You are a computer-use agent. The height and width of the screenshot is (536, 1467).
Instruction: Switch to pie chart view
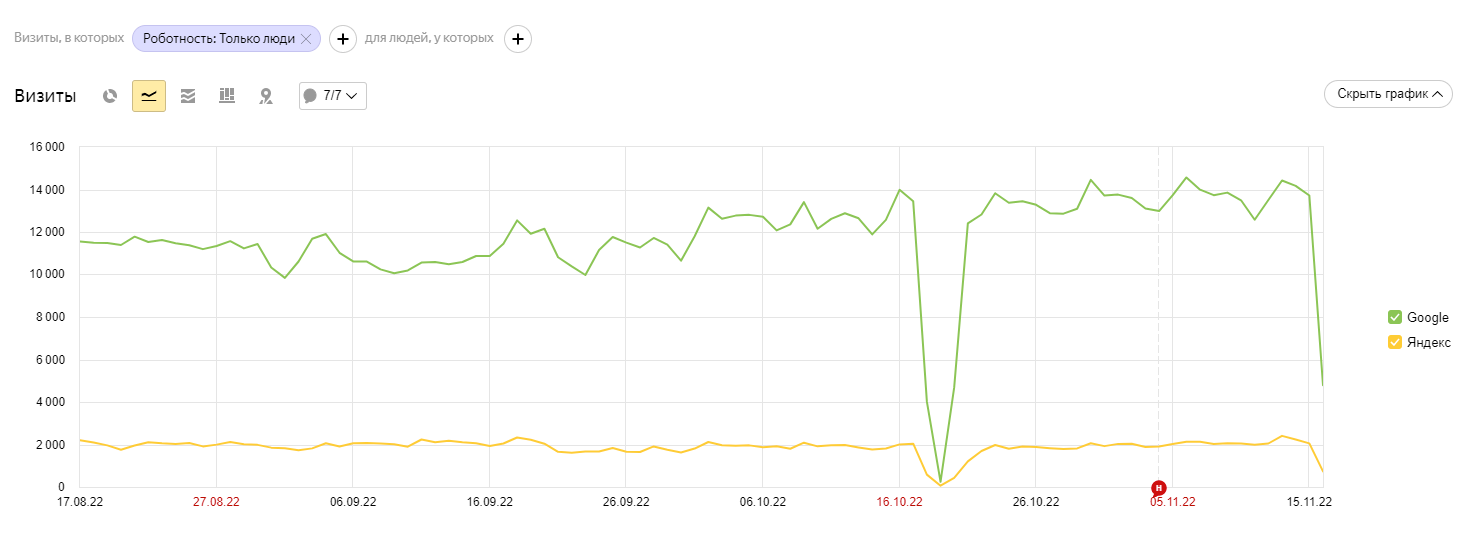click(110, 96)
